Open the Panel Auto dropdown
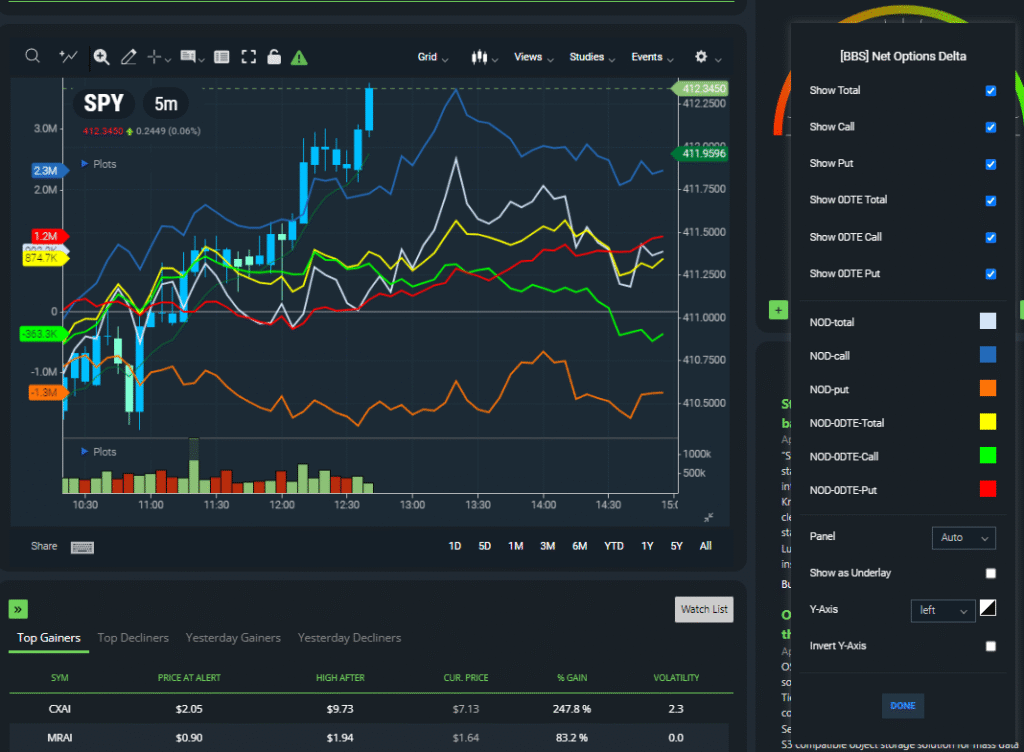Screen dimensions: 1024x752 point(963,538)
